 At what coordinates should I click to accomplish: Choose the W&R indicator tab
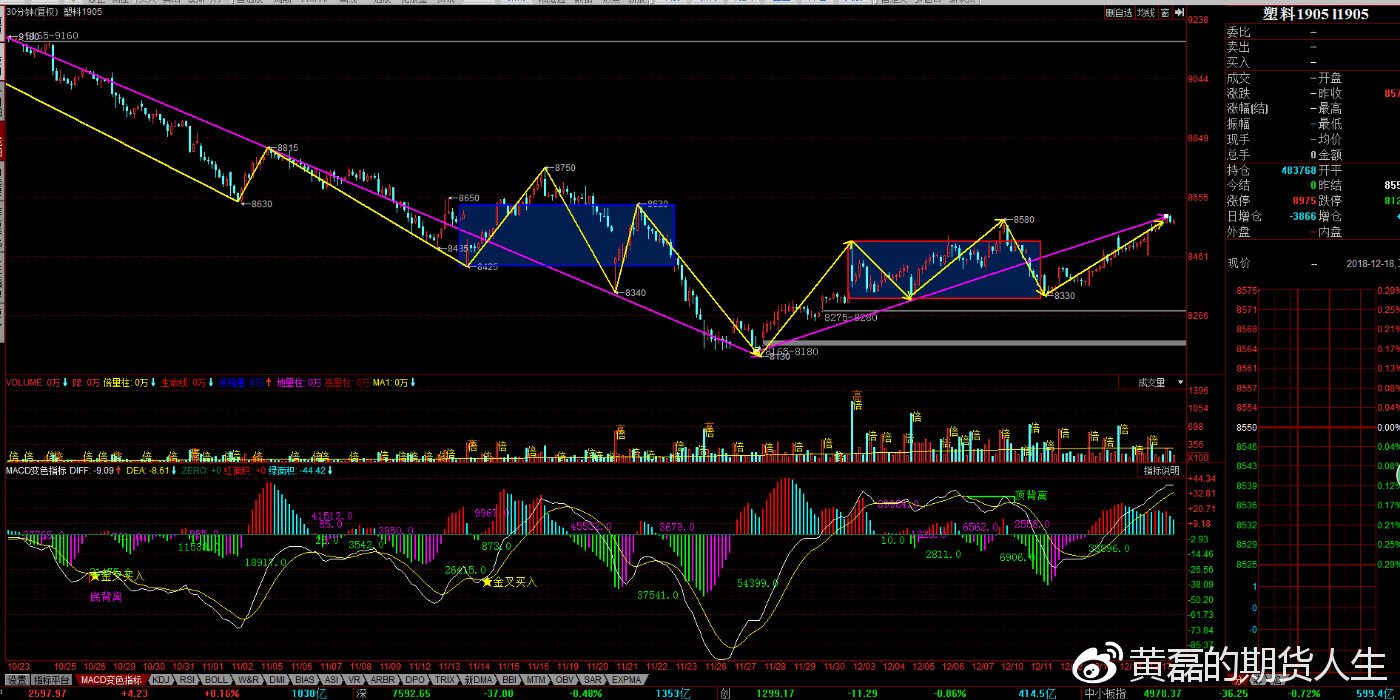pyautogui.click(x=249, y=679)
